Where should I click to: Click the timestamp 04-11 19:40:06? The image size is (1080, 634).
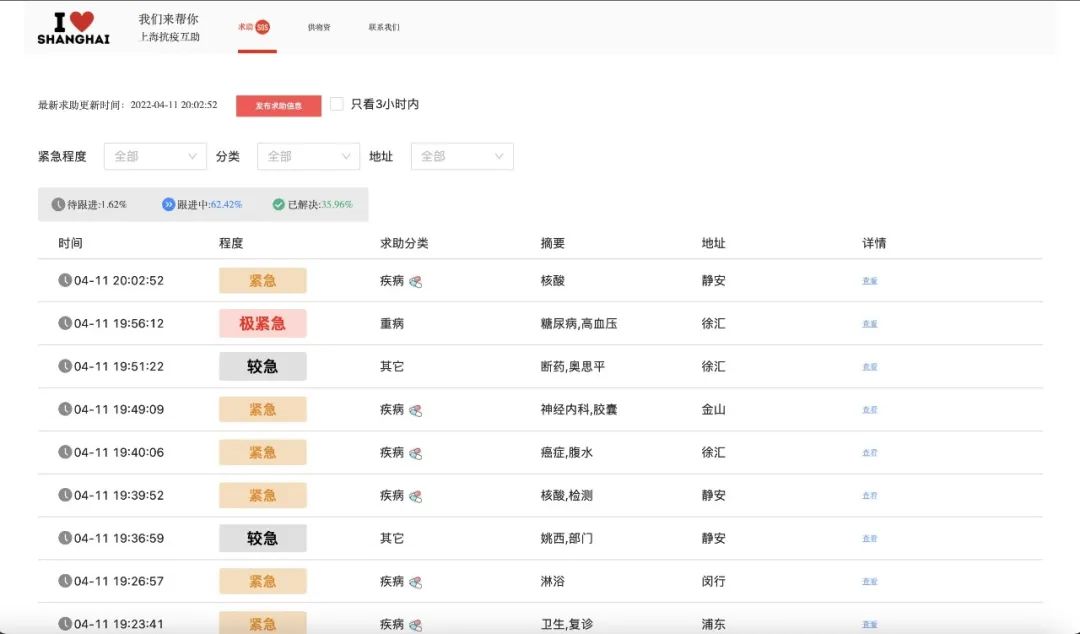pos(119,452)
